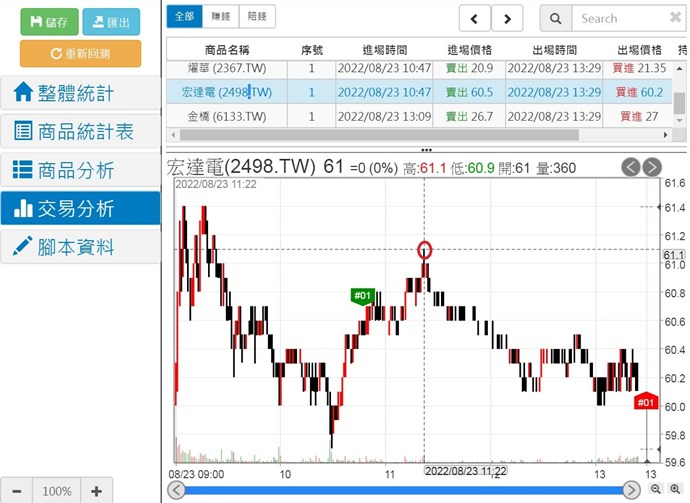
Task: Open 整體統計 overall statistics page
Action: click(81, 93)
